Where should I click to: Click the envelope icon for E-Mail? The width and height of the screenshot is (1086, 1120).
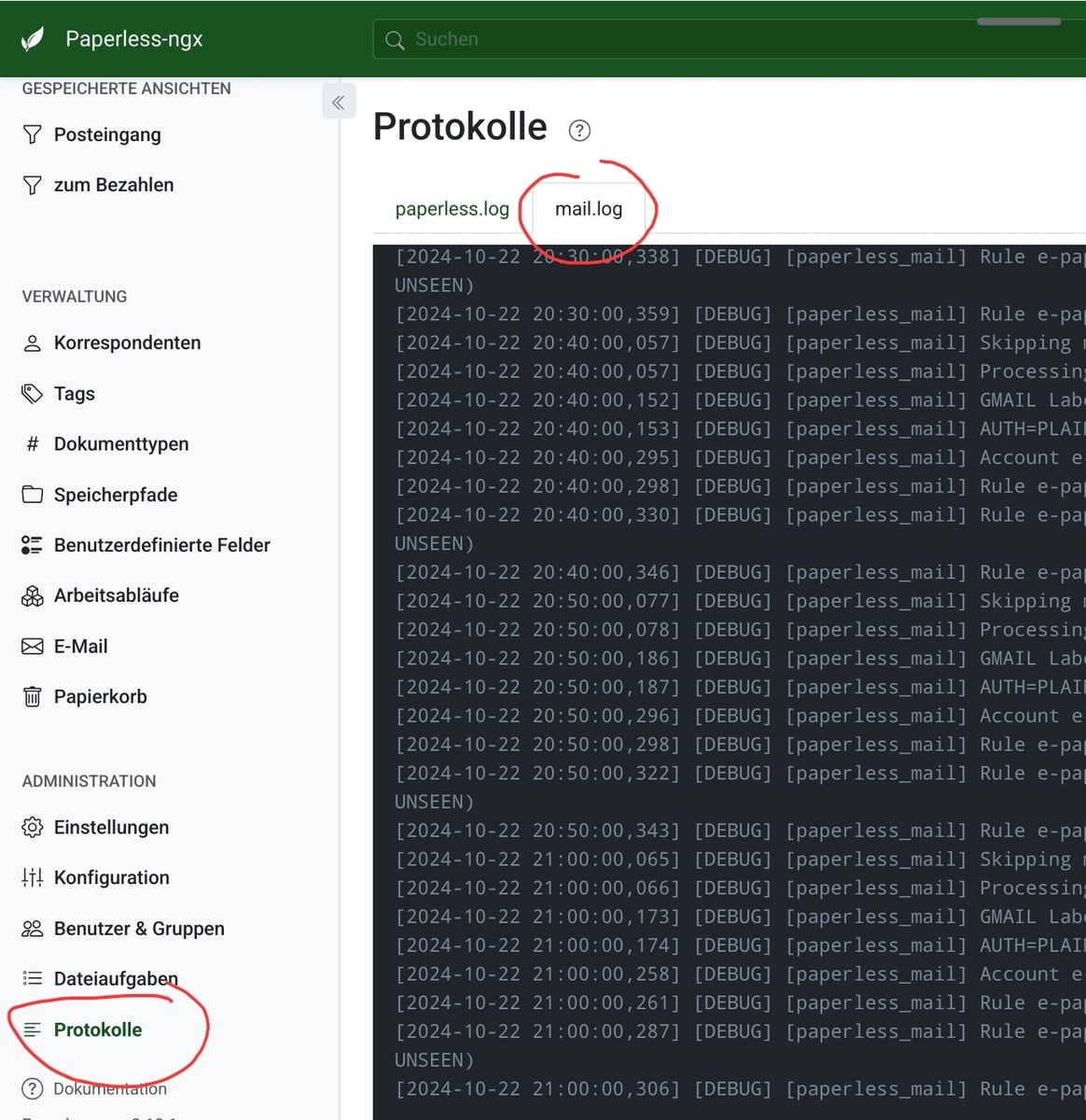[x=33, y=646]
